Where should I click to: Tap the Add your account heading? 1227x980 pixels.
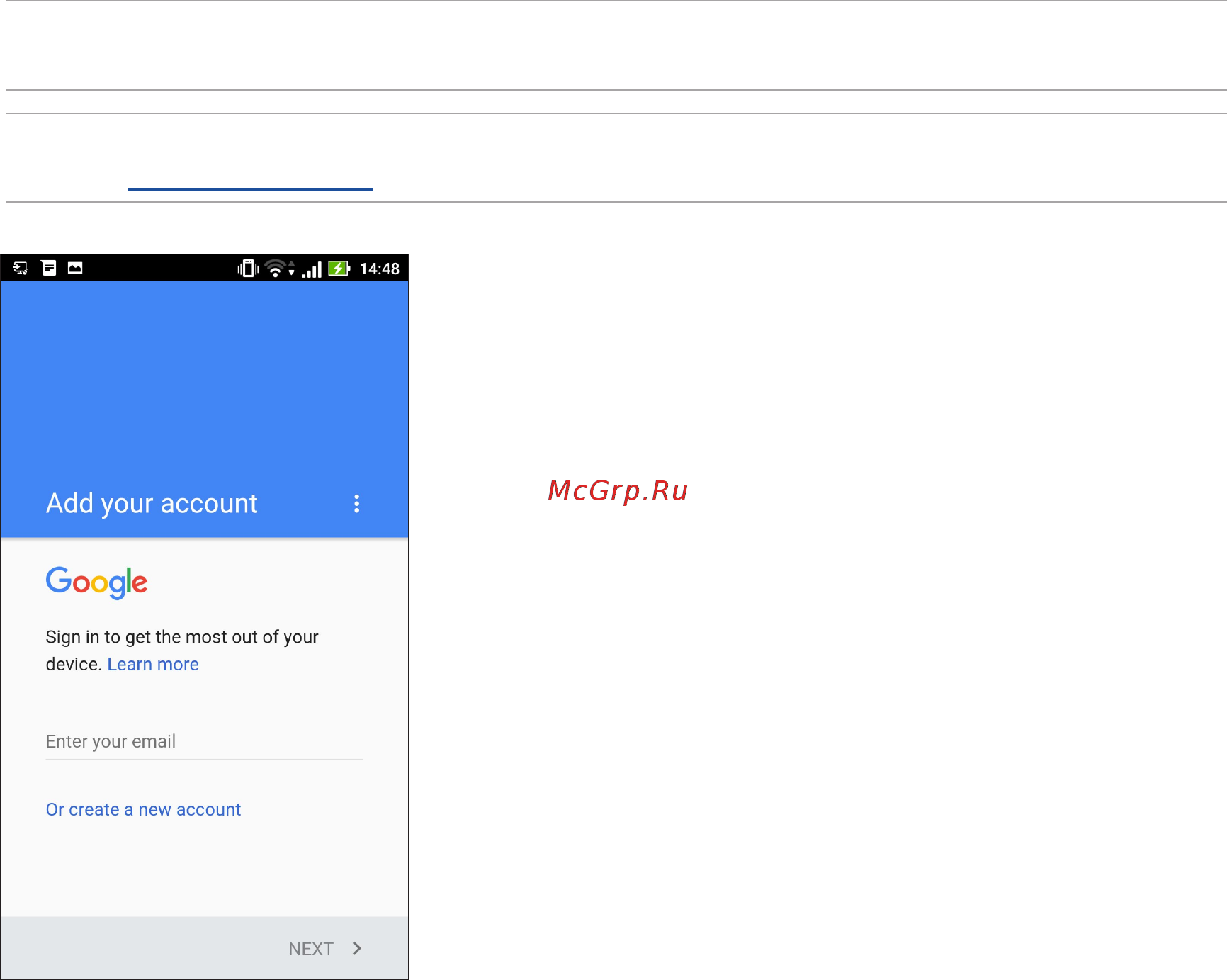pos(152,504)
